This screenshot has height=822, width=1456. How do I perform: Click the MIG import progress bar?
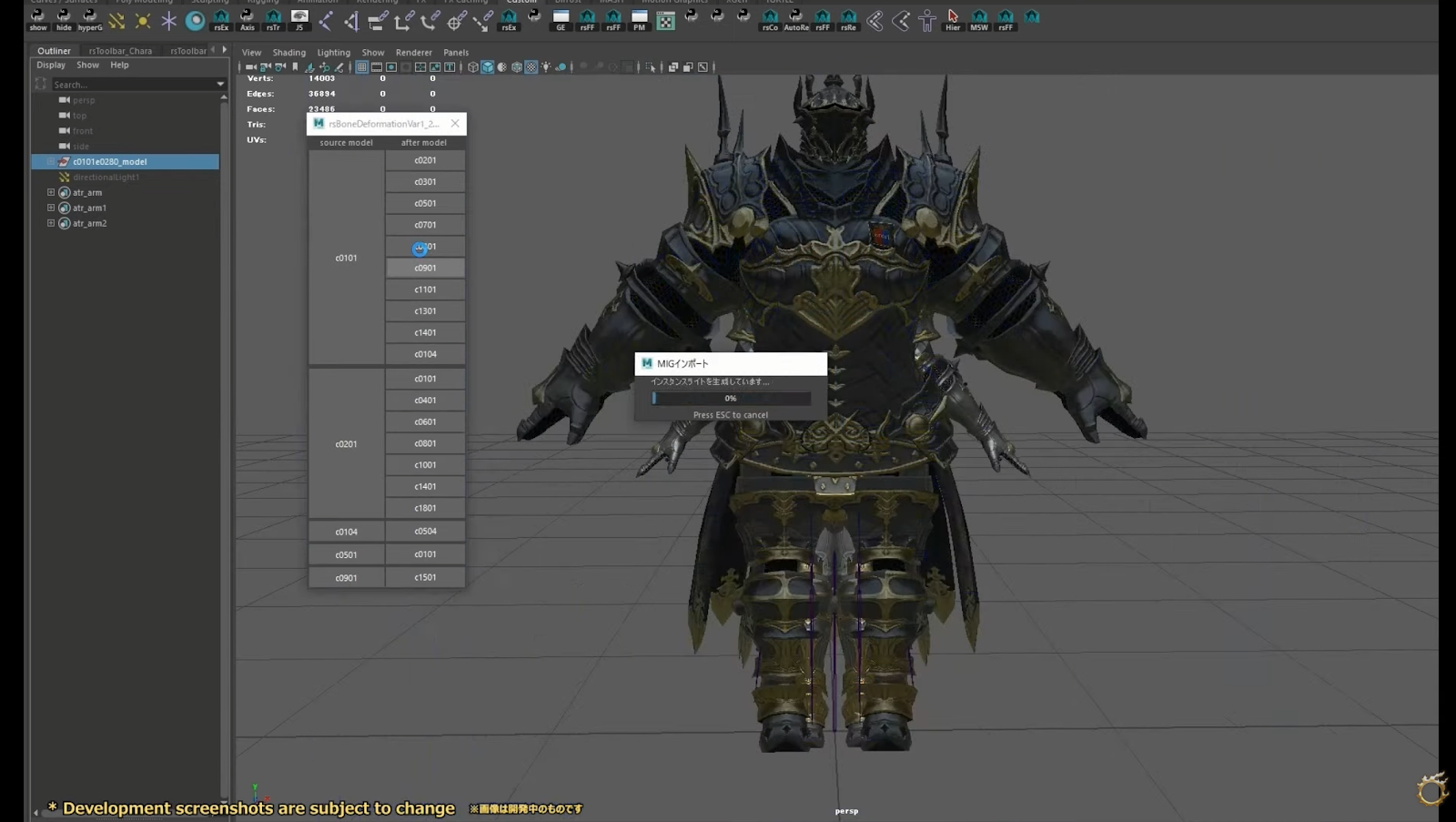pyautogui.click(x=731, y=399)
